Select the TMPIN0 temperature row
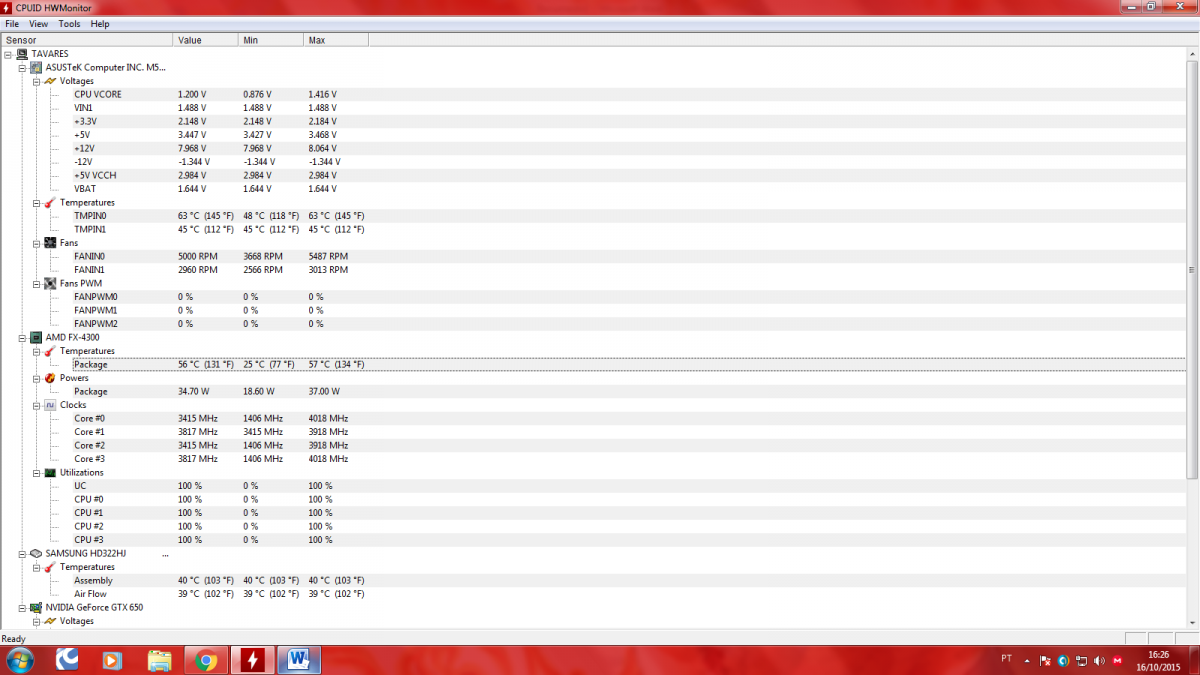Image resolution: width=1200 pixels, height=675 pixels. coord(630,216)
